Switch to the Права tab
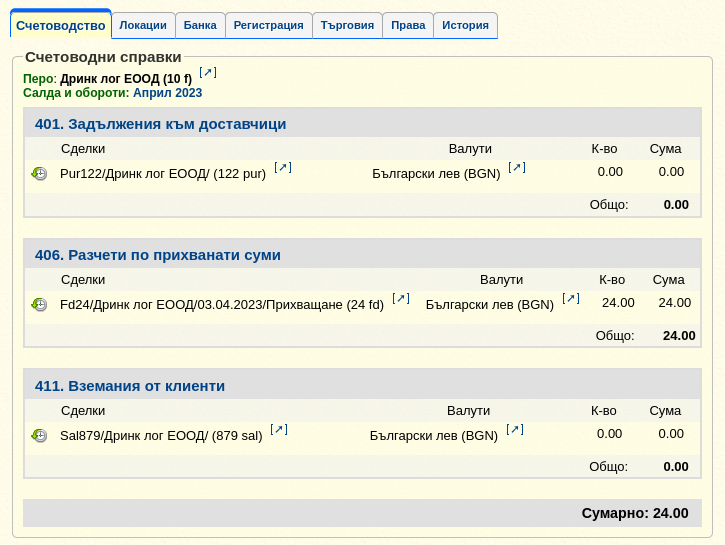The width and height of the screenshot is (725, 545). click(x=408, y=25)
